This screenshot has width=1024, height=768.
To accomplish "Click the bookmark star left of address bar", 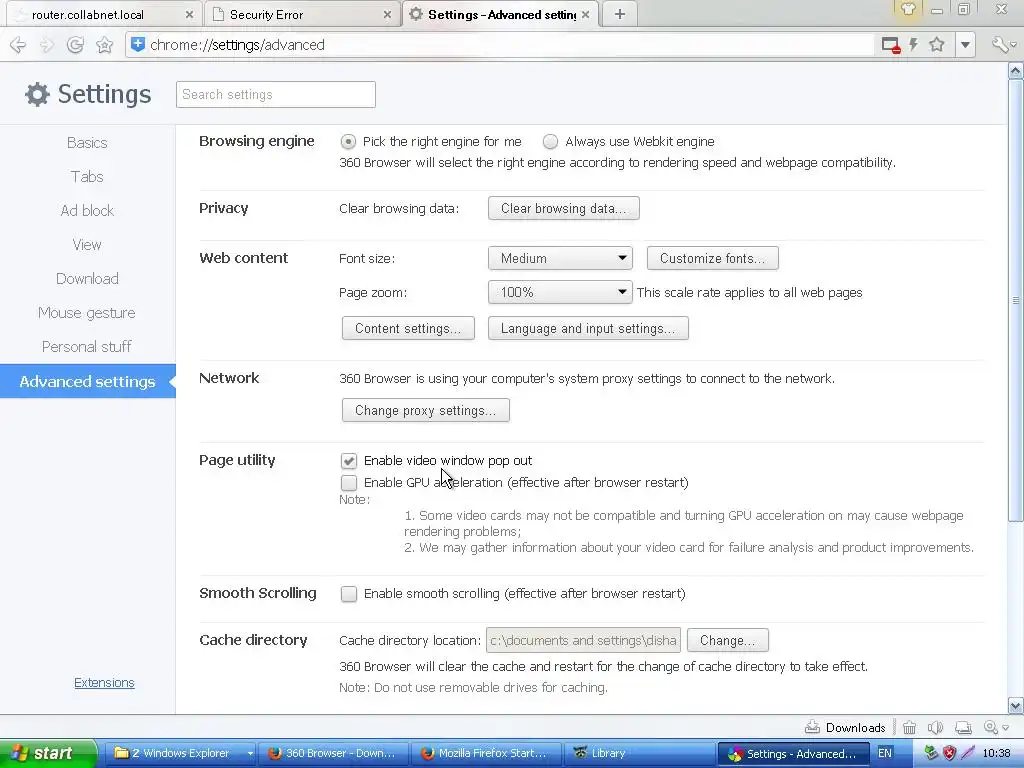I will click(x=104, y=45).
